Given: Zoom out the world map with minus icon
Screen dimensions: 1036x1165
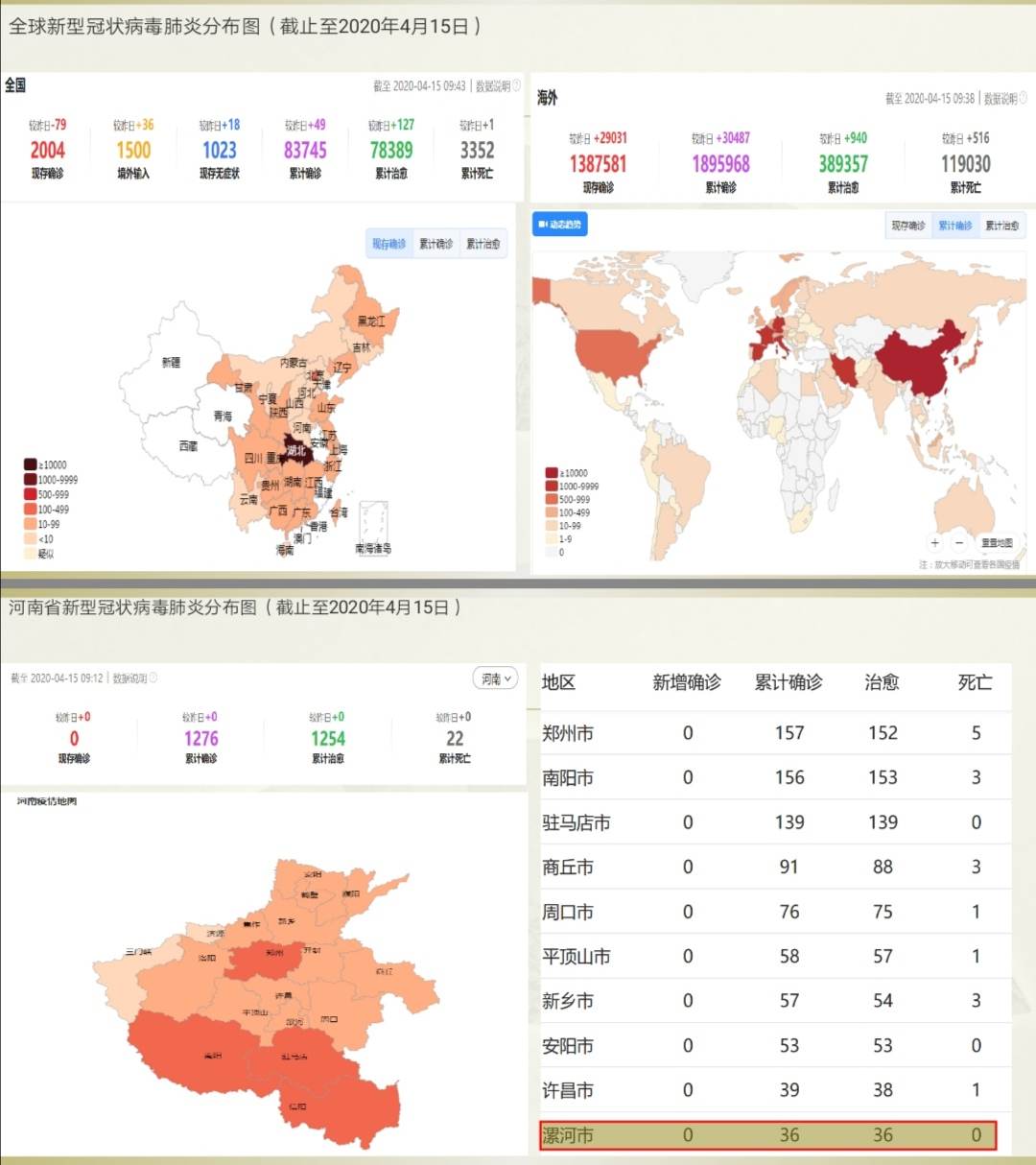Looking at the screenshot, I should pos(959,543).
